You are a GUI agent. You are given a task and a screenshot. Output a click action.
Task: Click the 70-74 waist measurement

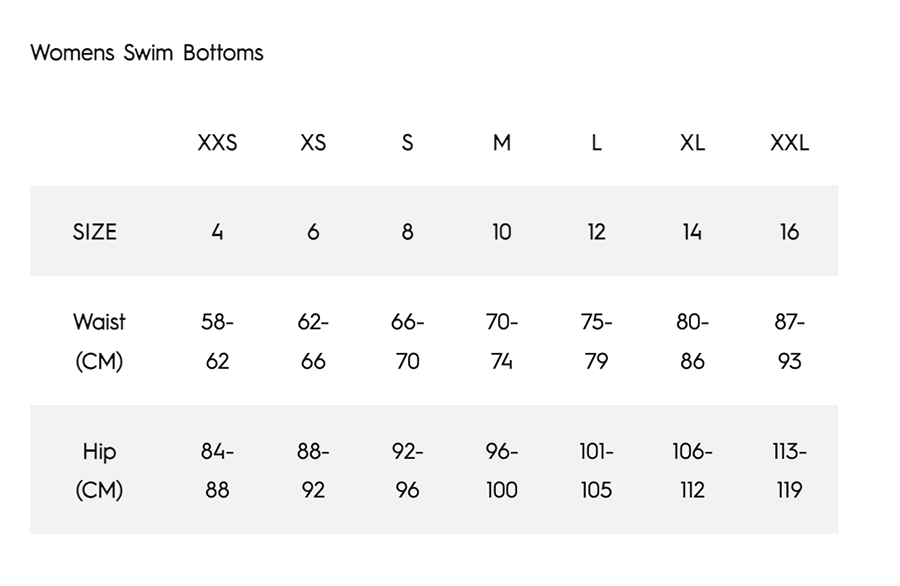pyautogui.click(x=502, y=341)
